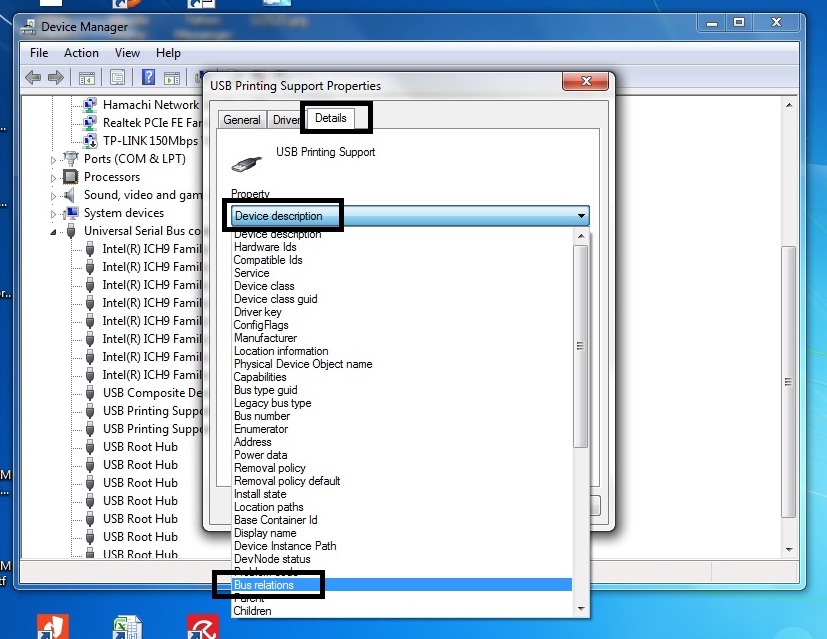
Task: Choose Bus type guid in the list
Action: [402, 390]
